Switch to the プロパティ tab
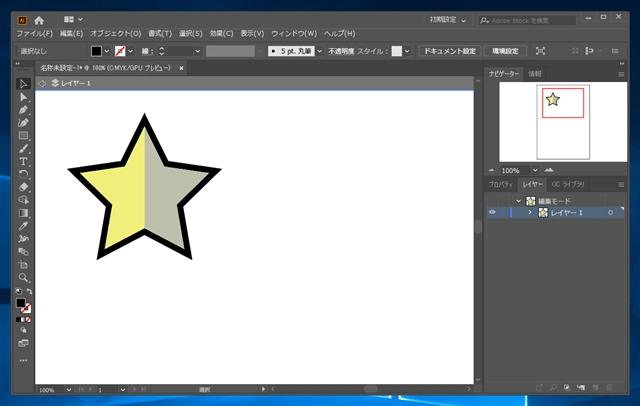Screen dimensions: 640x406 click(x=500, y=184)
